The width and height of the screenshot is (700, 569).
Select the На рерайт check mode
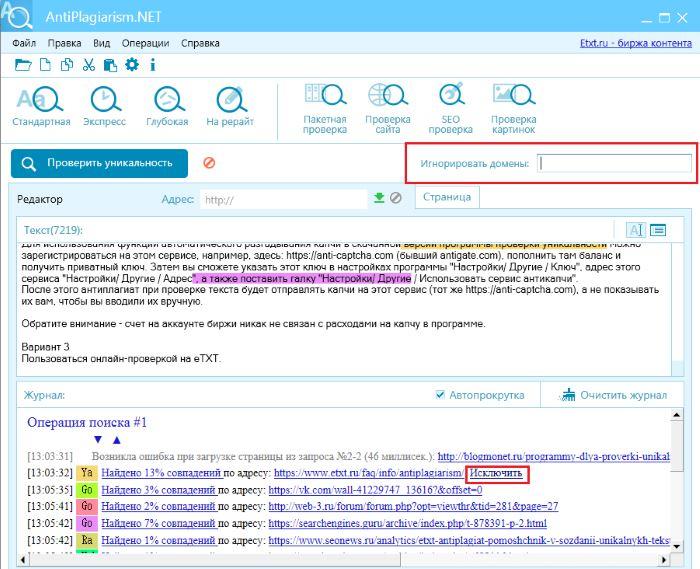[230, 106]
